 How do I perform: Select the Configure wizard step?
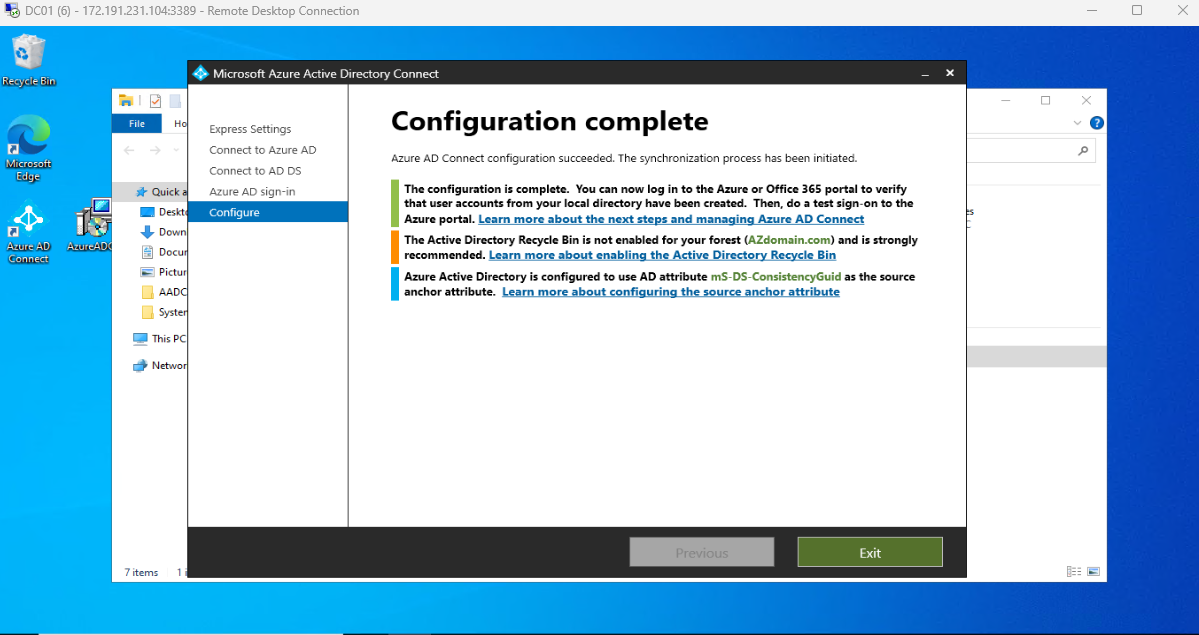tap(268, 212)
